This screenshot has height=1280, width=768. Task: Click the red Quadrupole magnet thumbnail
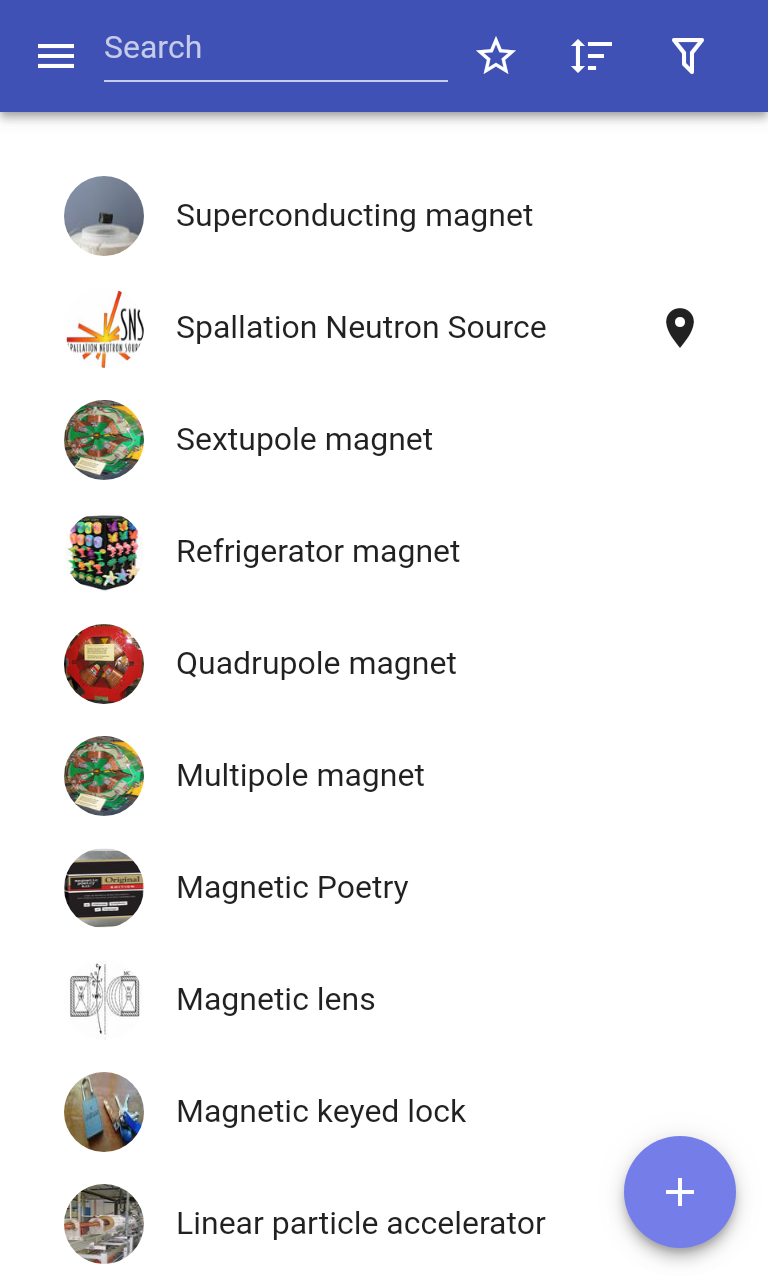(104, 664)
